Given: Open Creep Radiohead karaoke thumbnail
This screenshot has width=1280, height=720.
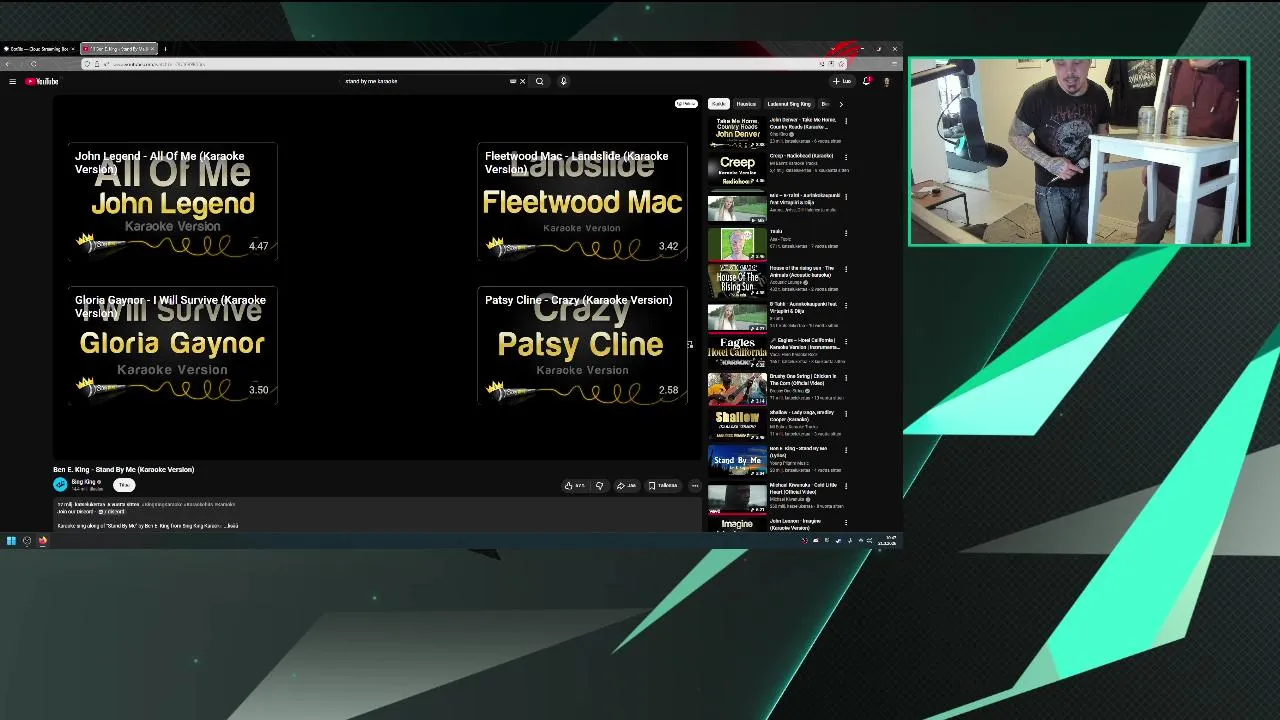Looking at the screenshot, I should tap(737, 169).
